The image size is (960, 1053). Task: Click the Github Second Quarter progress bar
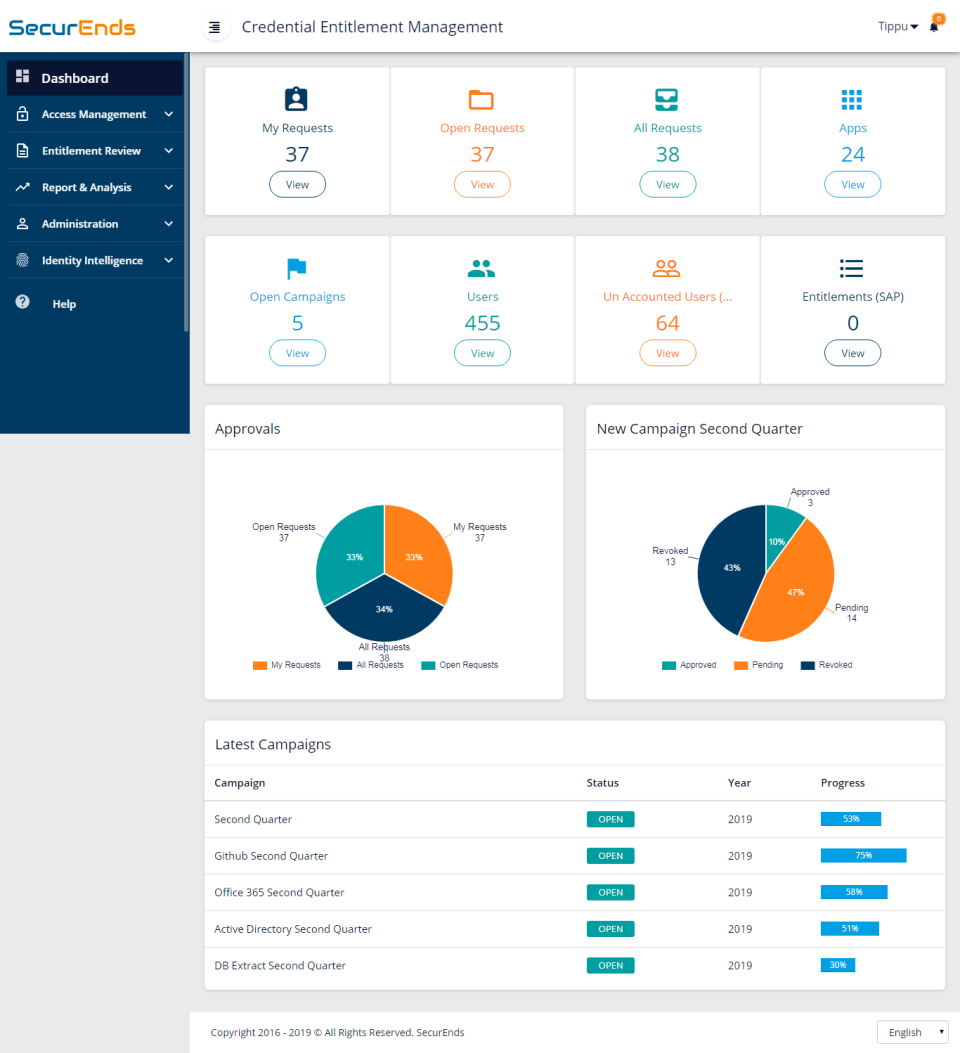(863, 855)
